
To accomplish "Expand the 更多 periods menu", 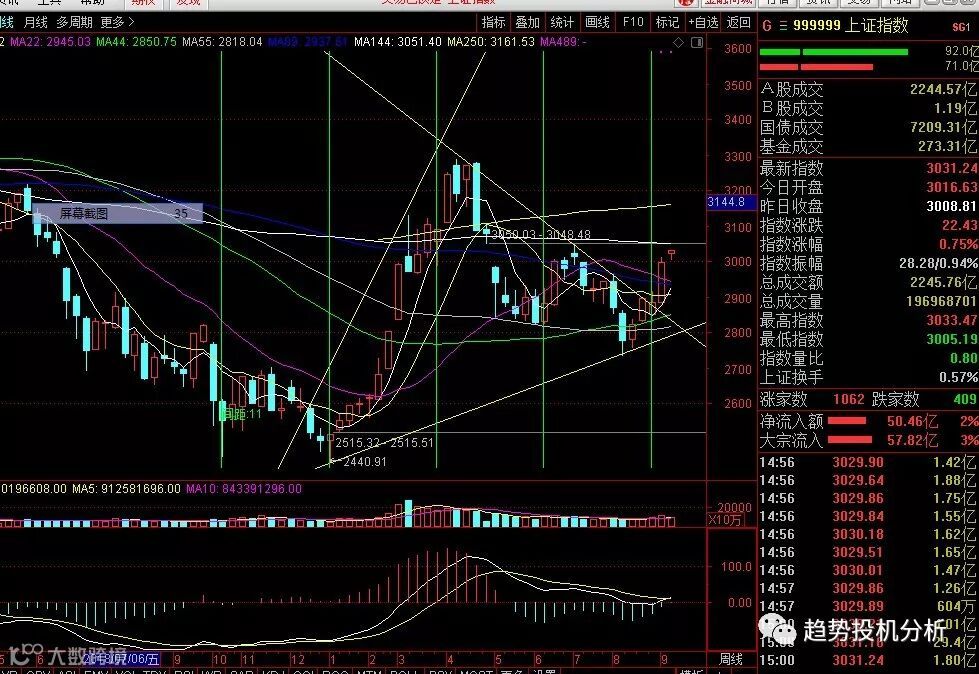I will tap(117, 22).
